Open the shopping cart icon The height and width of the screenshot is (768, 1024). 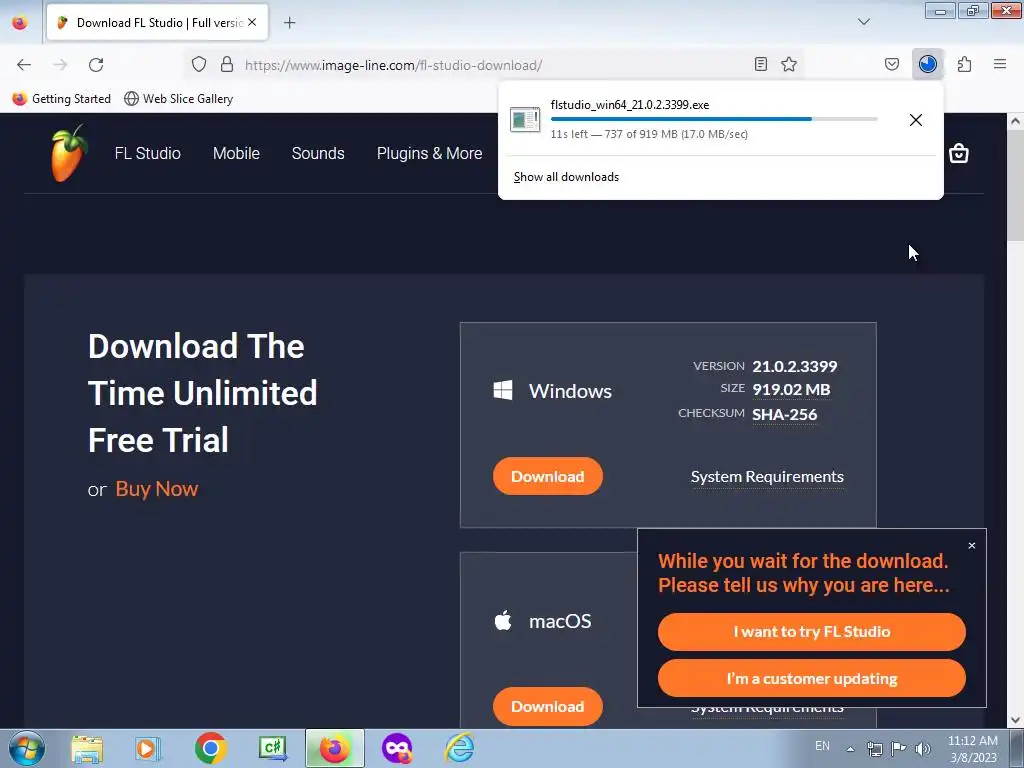[959, 153]
